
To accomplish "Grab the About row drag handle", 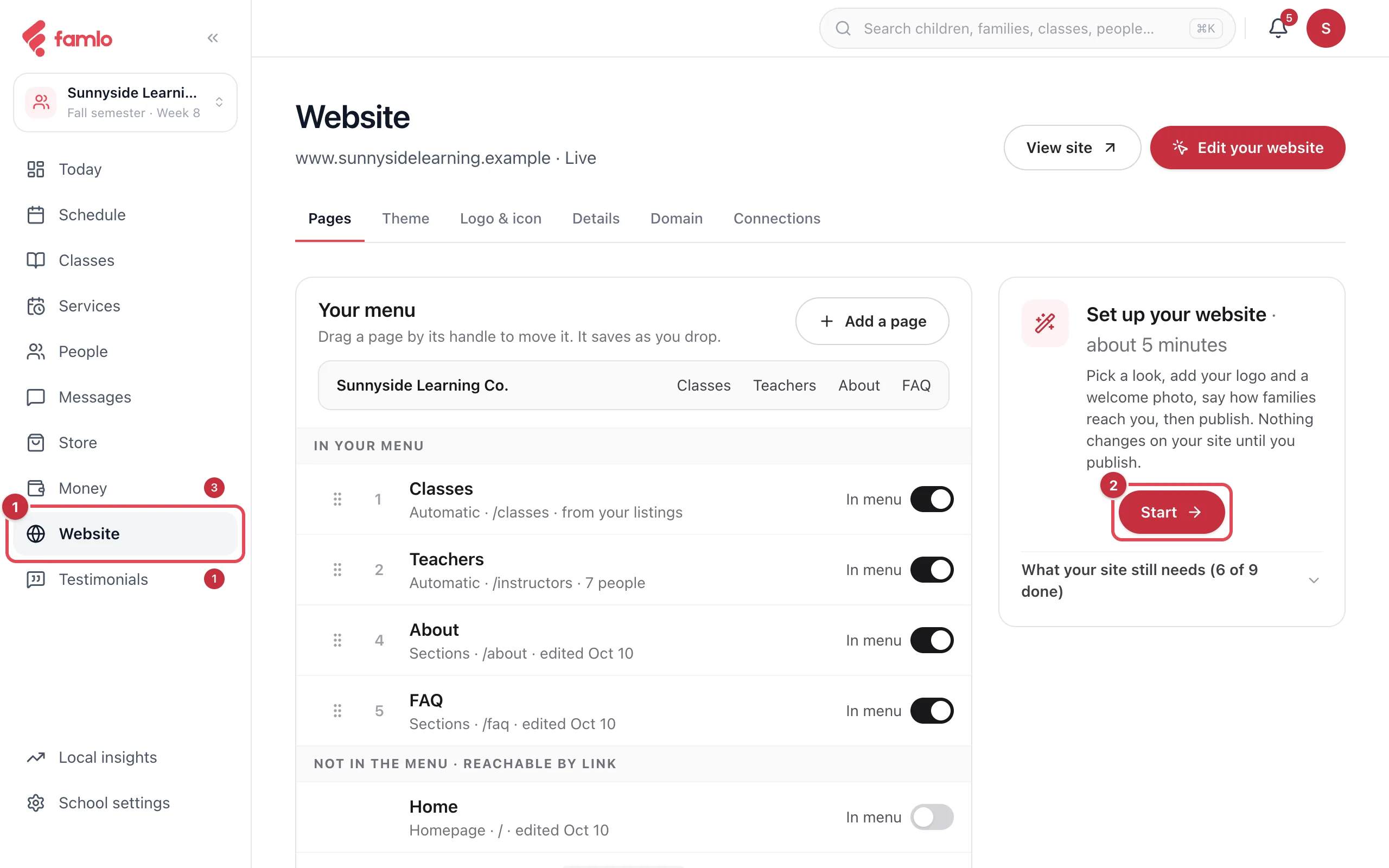I will [337, 640].
